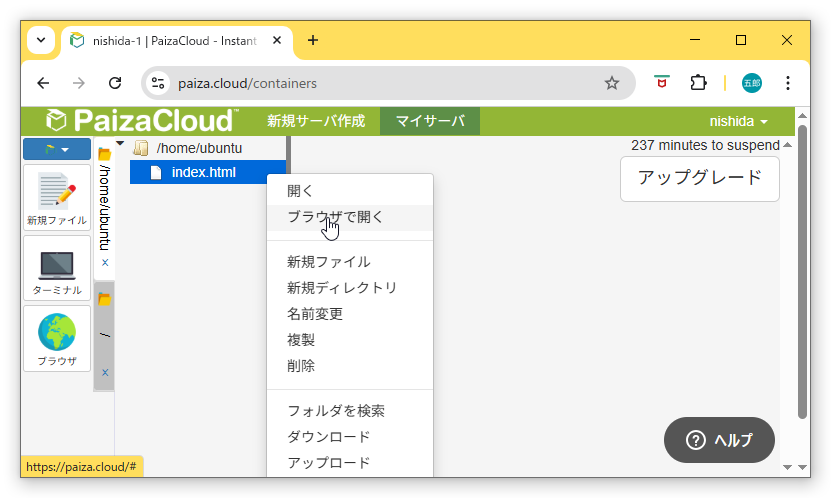Bookmark this page with the star icon
Screen dimensions: 831x498
612,83
